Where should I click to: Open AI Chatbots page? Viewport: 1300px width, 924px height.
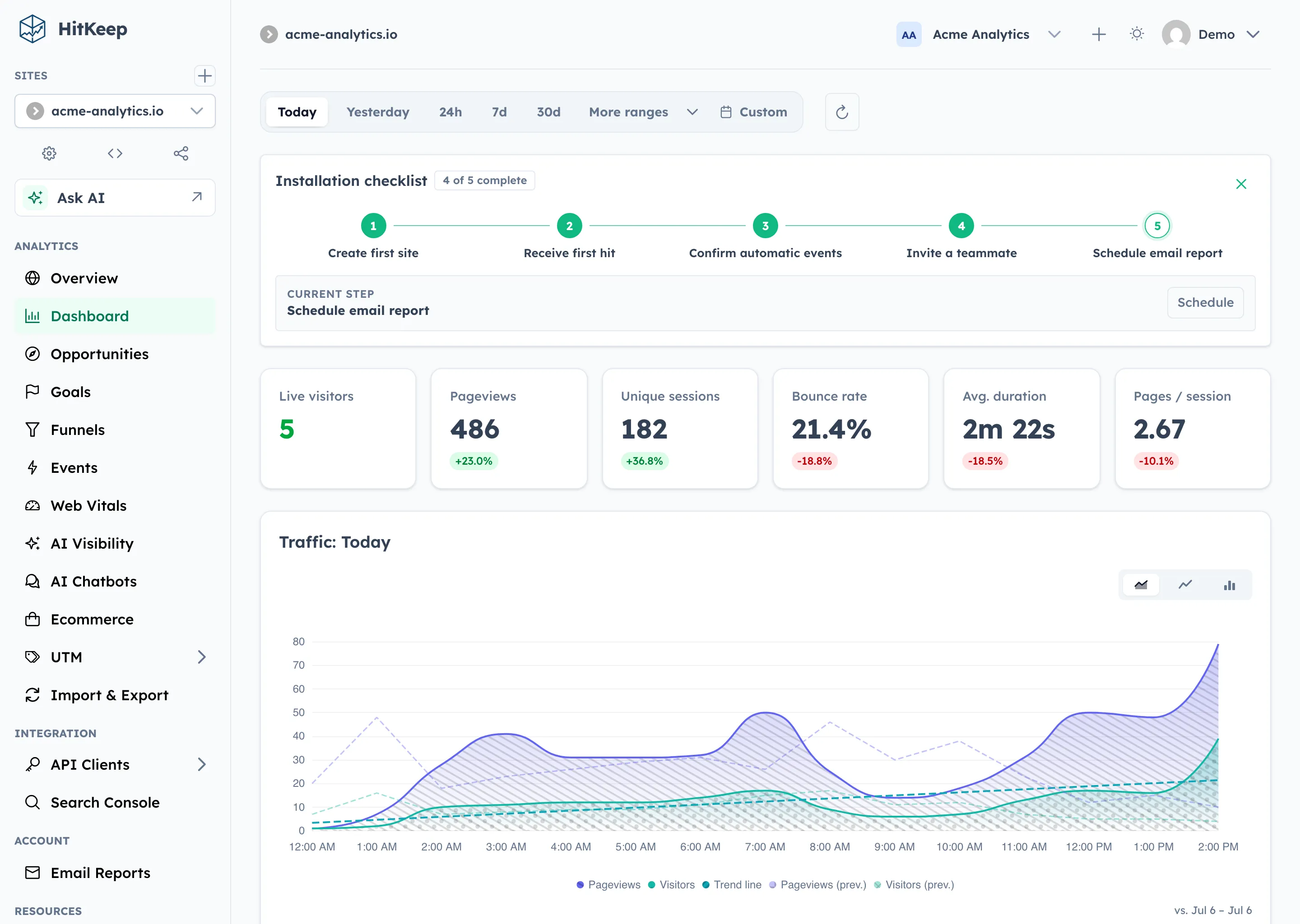(x=115, y=581)
